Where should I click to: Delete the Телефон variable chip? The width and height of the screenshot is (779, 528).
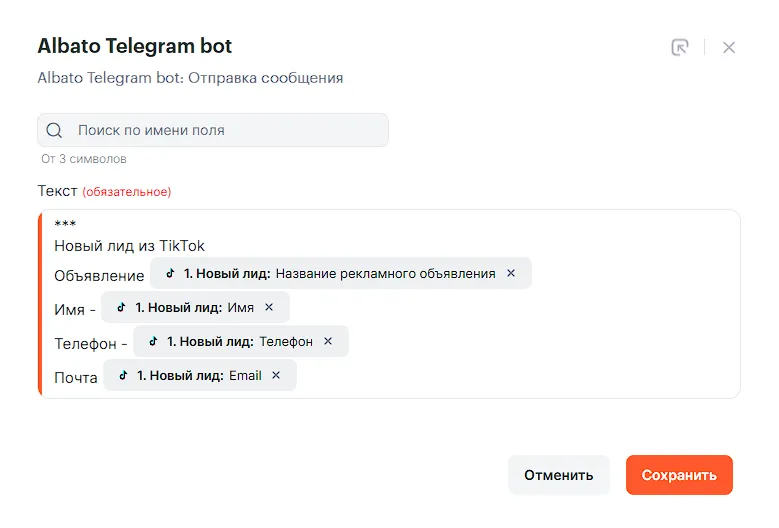[328, 341]
